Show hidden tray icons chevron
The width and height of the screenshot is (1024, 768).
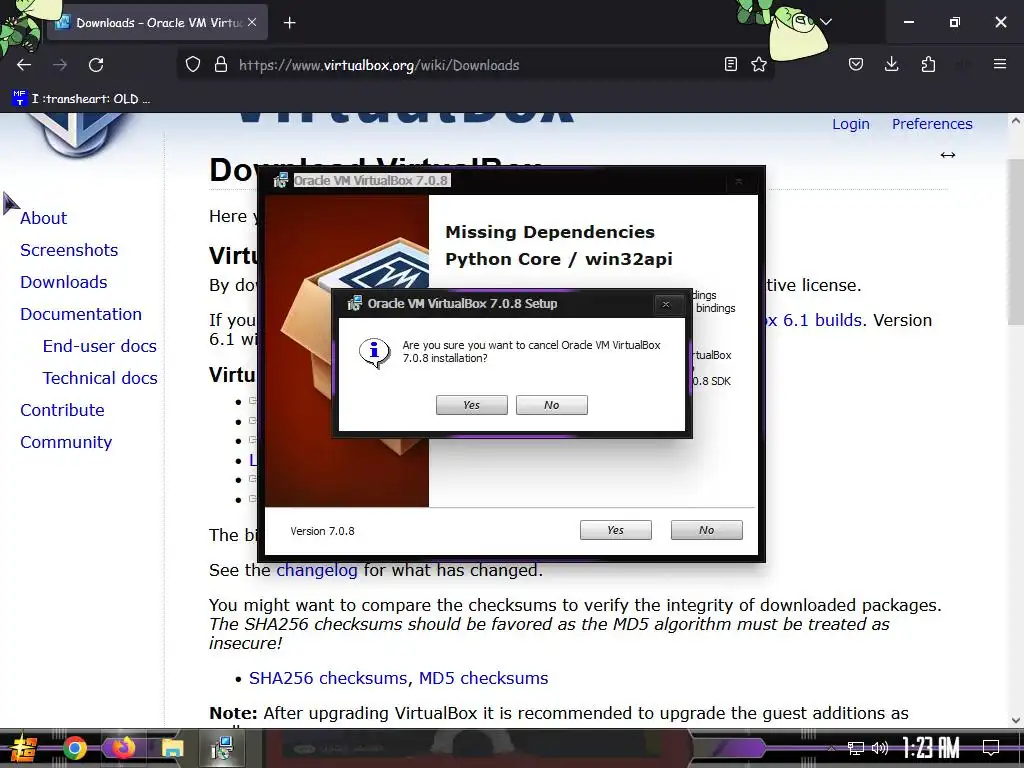coord(831,748)
